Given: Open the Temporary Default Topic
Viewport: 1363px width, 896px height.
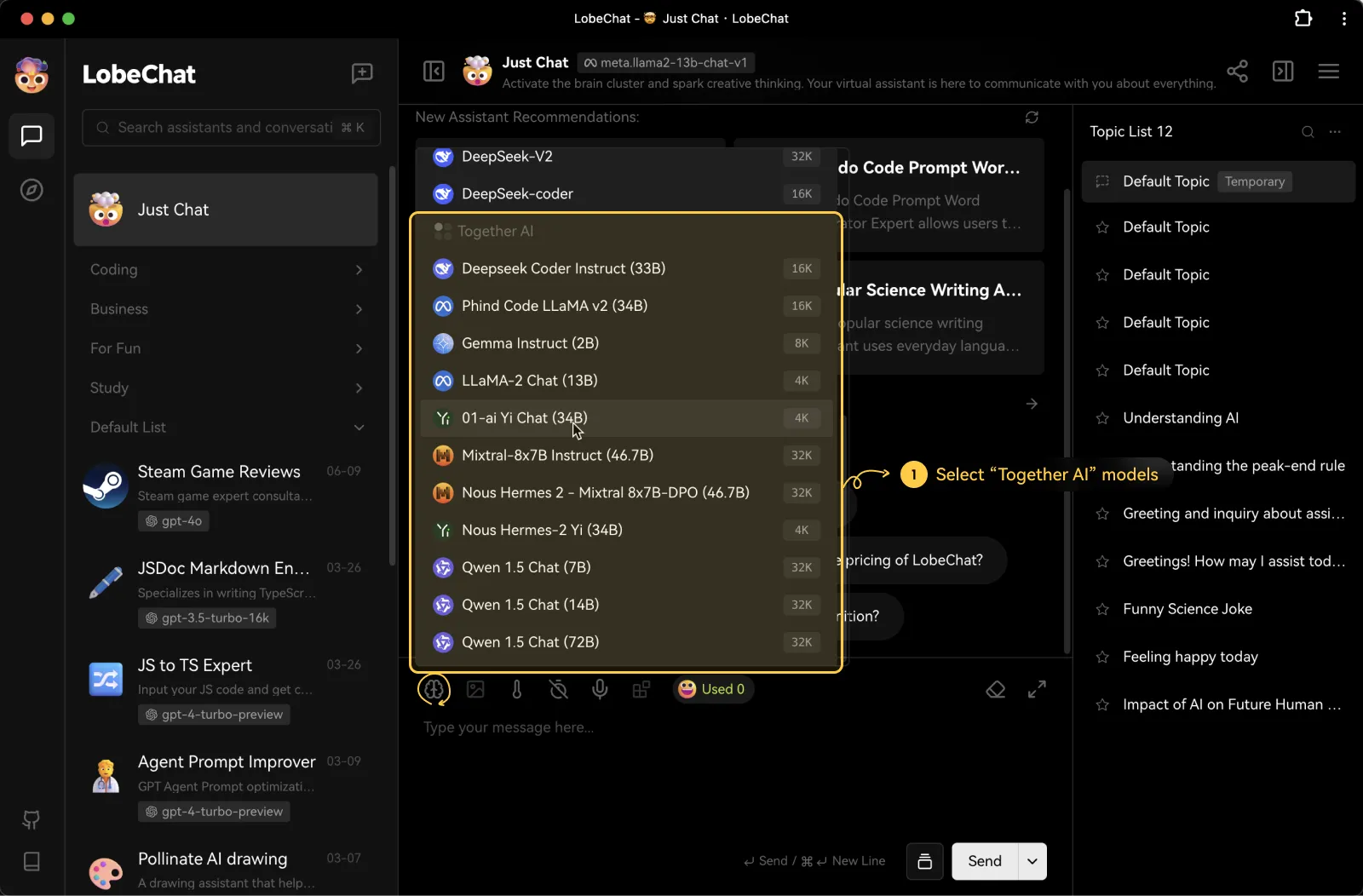Looking at the screenshot, I should (1218, 181).
